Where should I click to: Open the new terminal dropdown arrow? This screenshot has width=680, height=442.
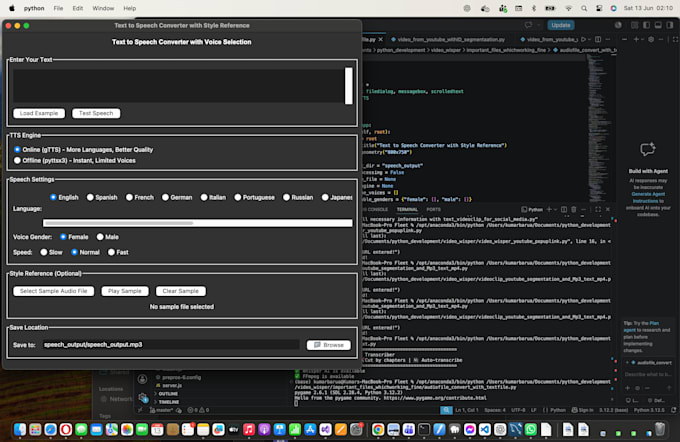(555, 210)
